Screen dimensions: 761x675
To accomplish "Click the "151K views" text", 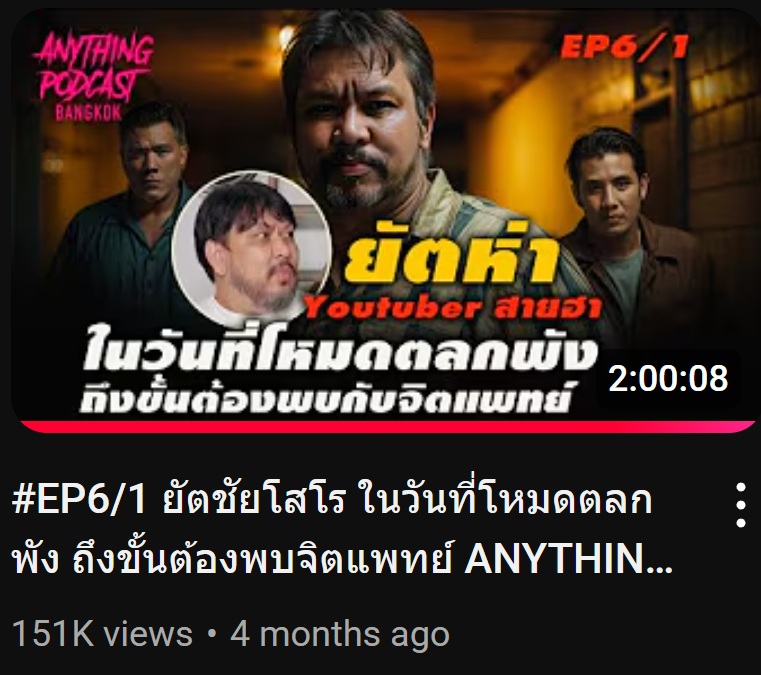I will [x=102, y=634].
